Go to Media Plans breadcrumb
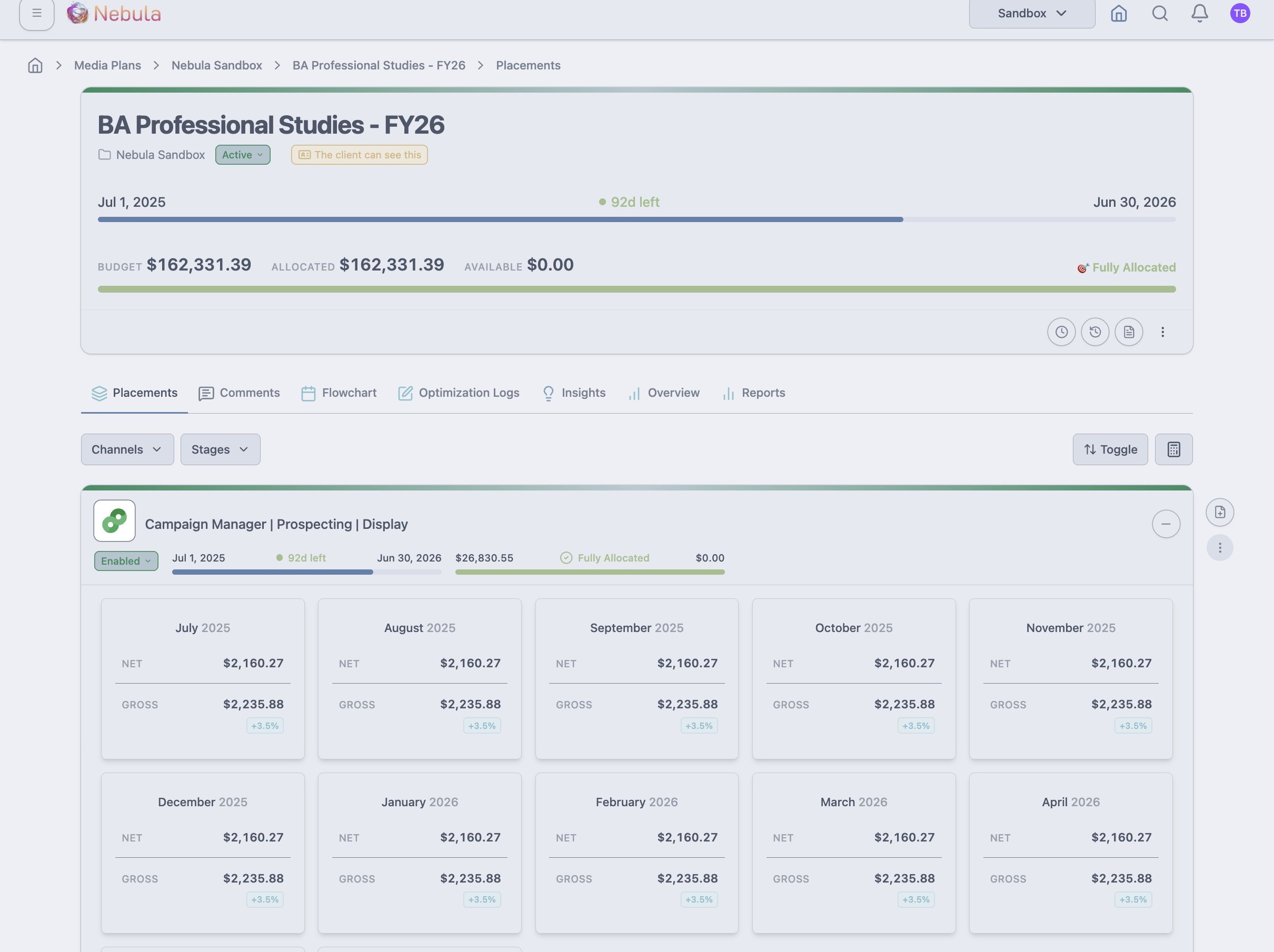 [108, 66]
